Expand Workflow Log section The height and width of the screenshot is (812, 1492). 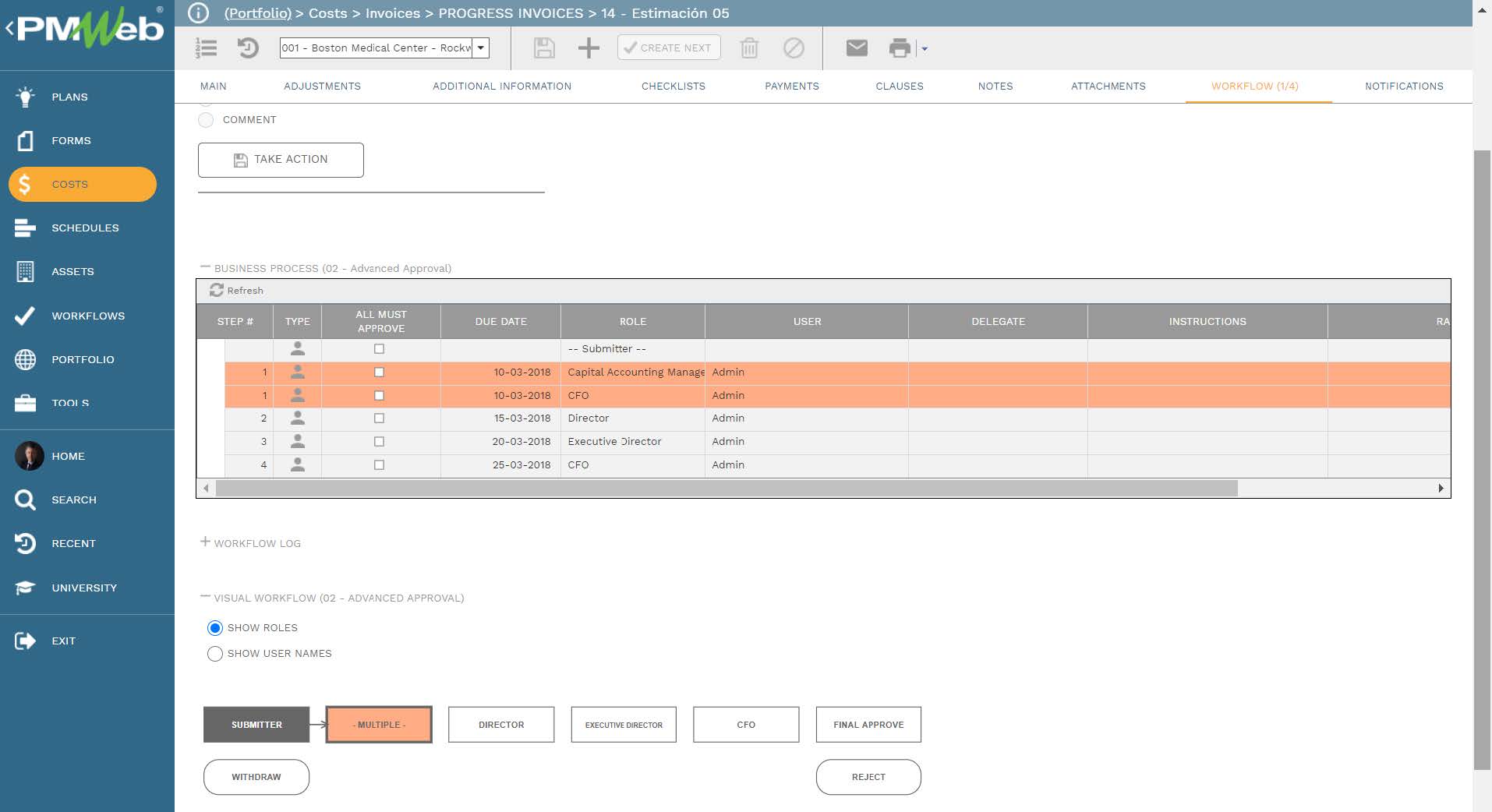206,542
